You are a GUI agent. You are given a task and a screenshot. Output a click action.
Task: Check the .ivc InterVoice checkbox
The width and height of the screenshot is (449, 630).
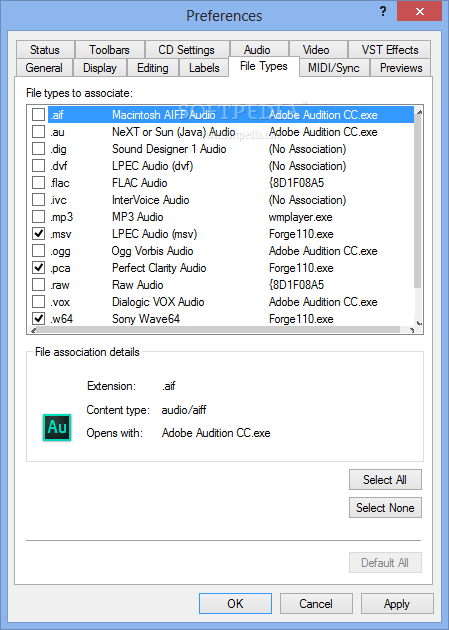coord(39,200)
